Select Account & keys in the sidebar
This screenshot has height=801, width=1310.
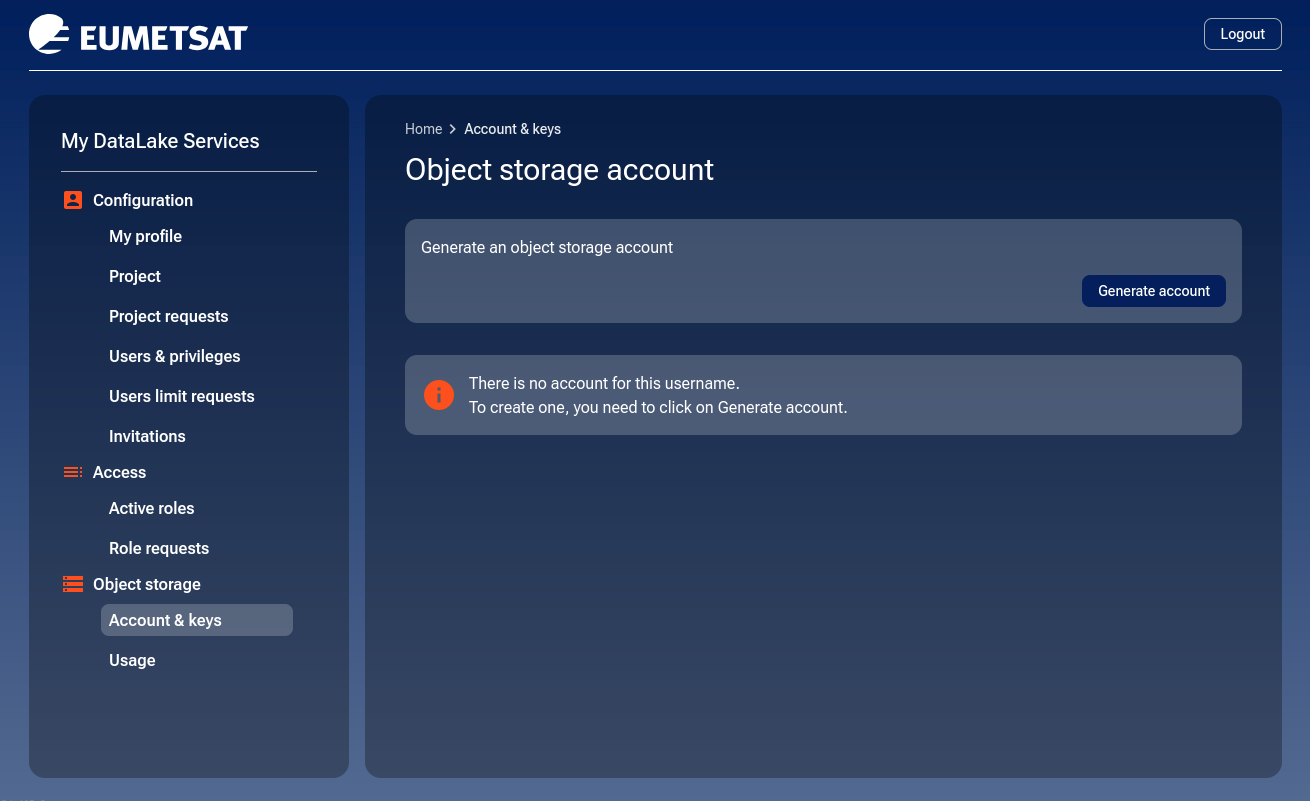197,620
